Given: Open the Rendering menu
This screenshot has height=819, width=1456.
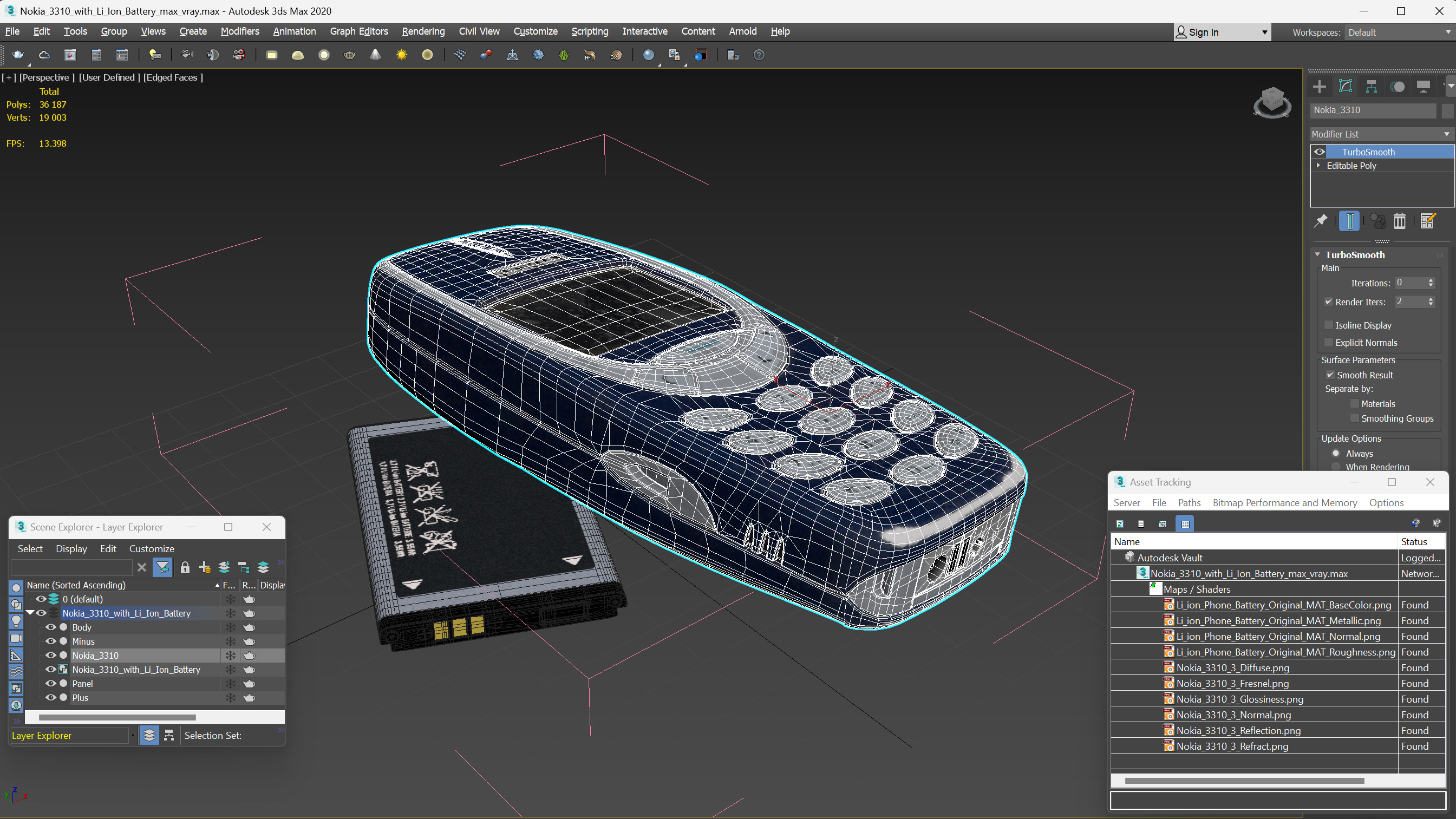Looking at the screenshot, I should click(x=423, y=31).
